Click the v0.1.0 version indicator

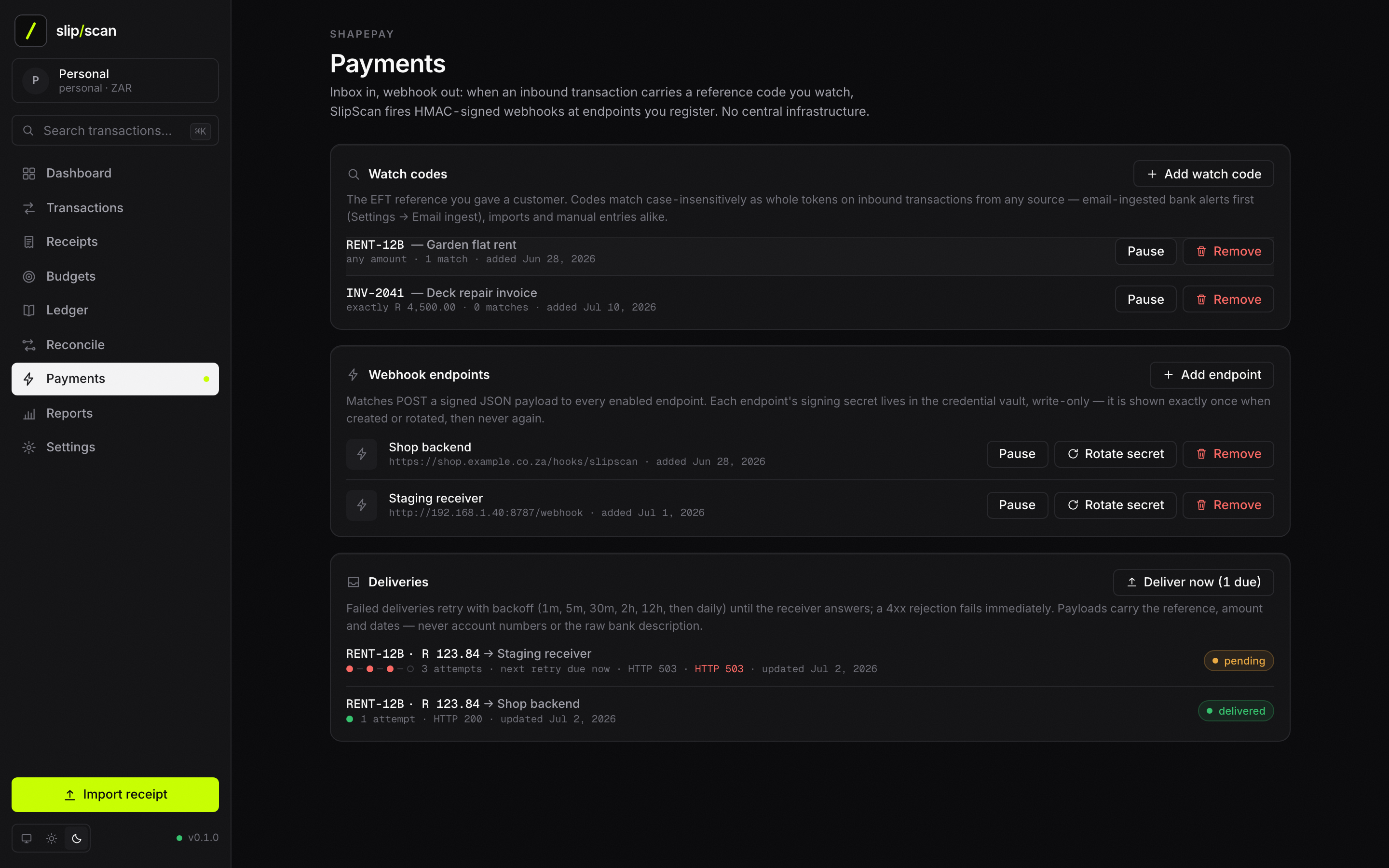coord(197,838)
